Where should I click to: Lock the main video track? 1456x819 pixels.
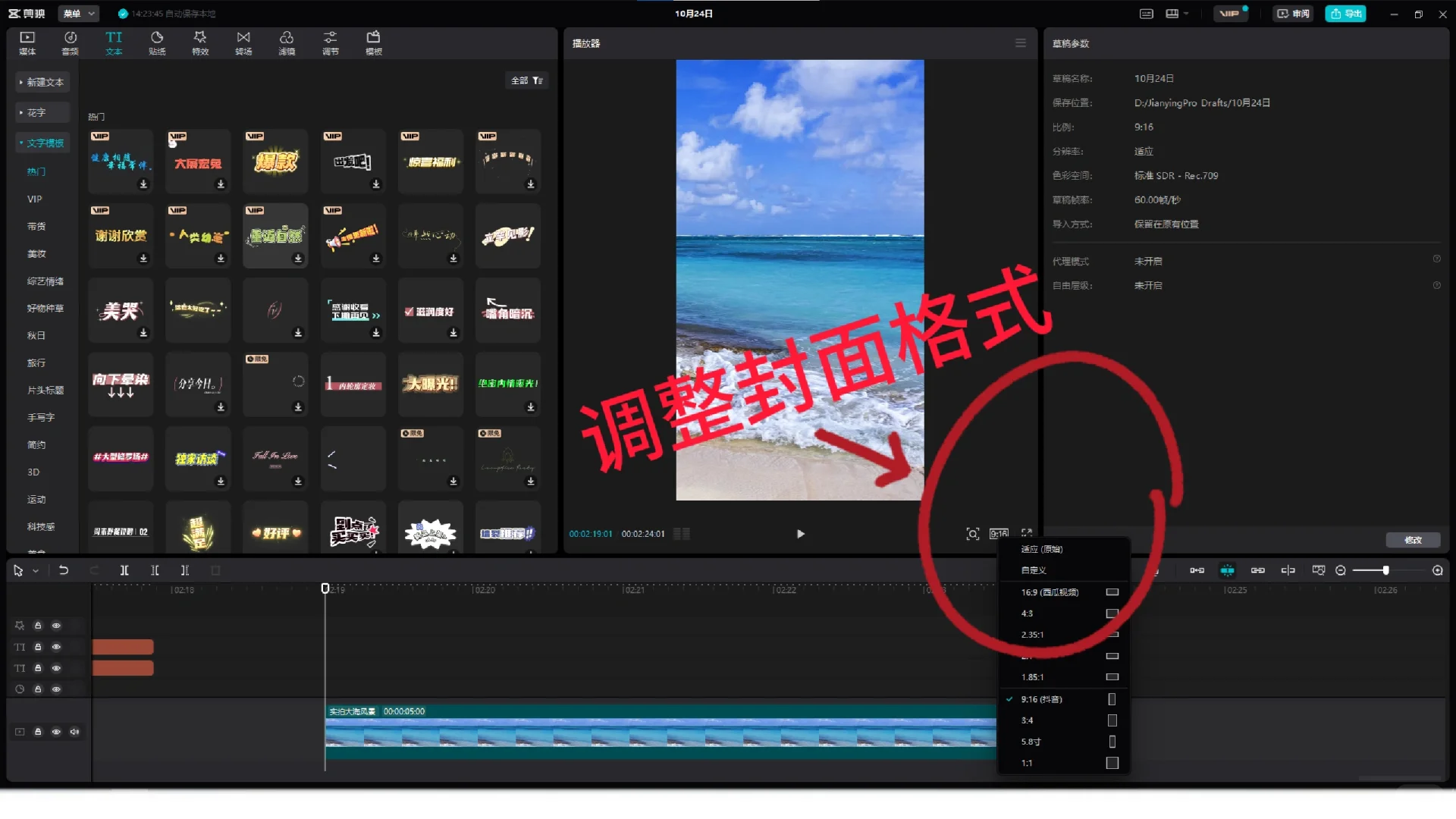[x=38, y=732]
